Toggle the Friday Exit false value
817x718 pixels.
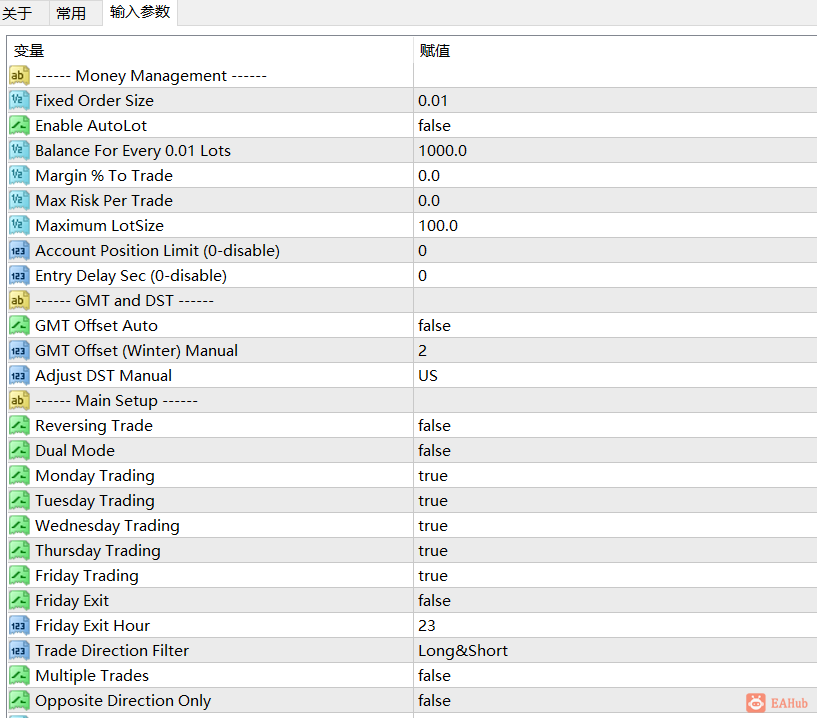tap(615, 601)
